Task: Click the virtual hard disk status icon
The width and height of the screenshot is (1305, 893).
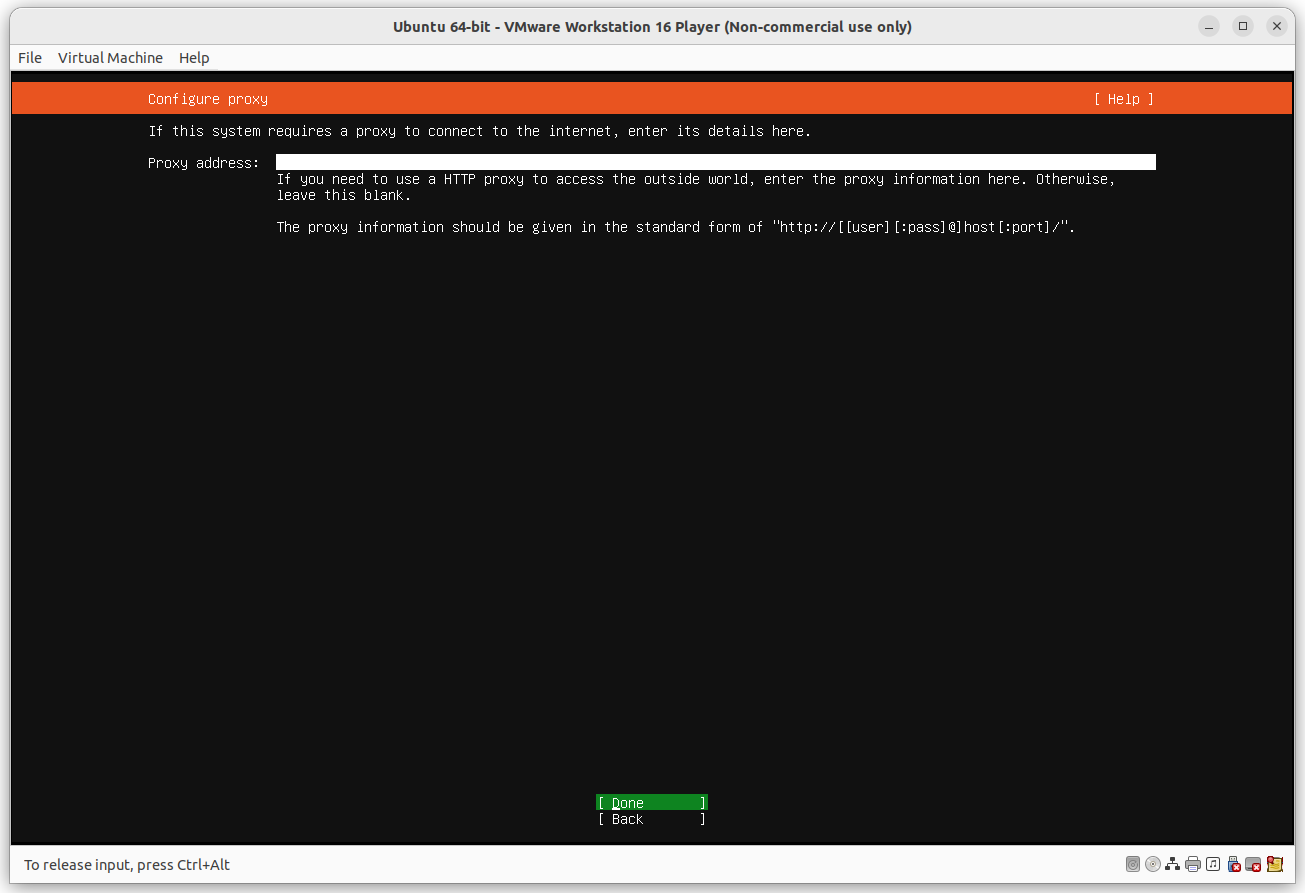Action: 1132,864
